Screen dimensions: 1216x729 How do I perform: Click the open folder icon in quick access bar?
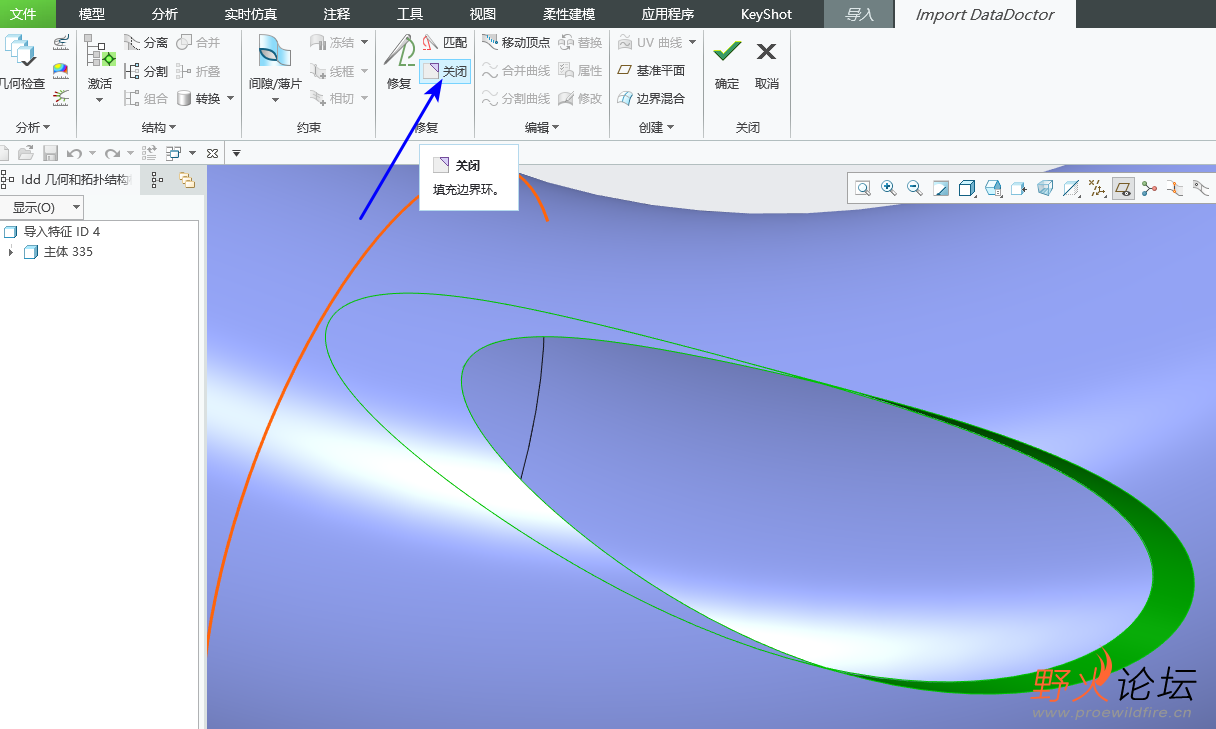[x=26, y=153]
